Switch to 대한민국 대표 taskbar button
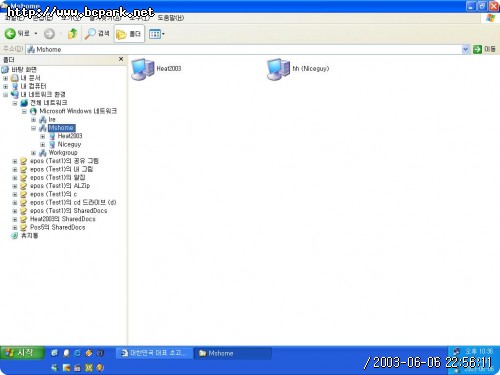The width and height of the screenshot is (500, 375). [x=155, y=353]
